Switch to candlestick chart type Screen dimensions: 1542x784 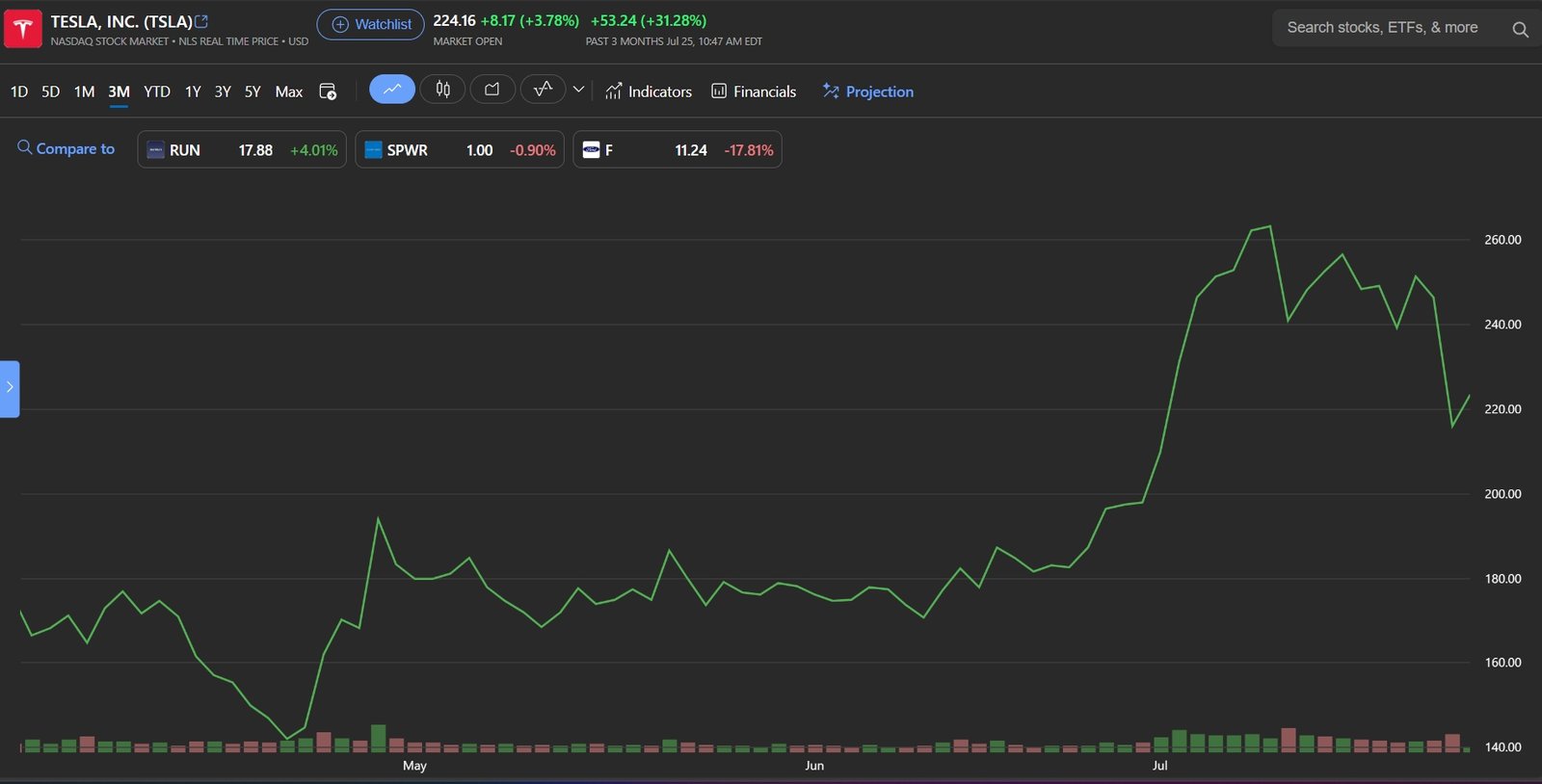point(442,90)
